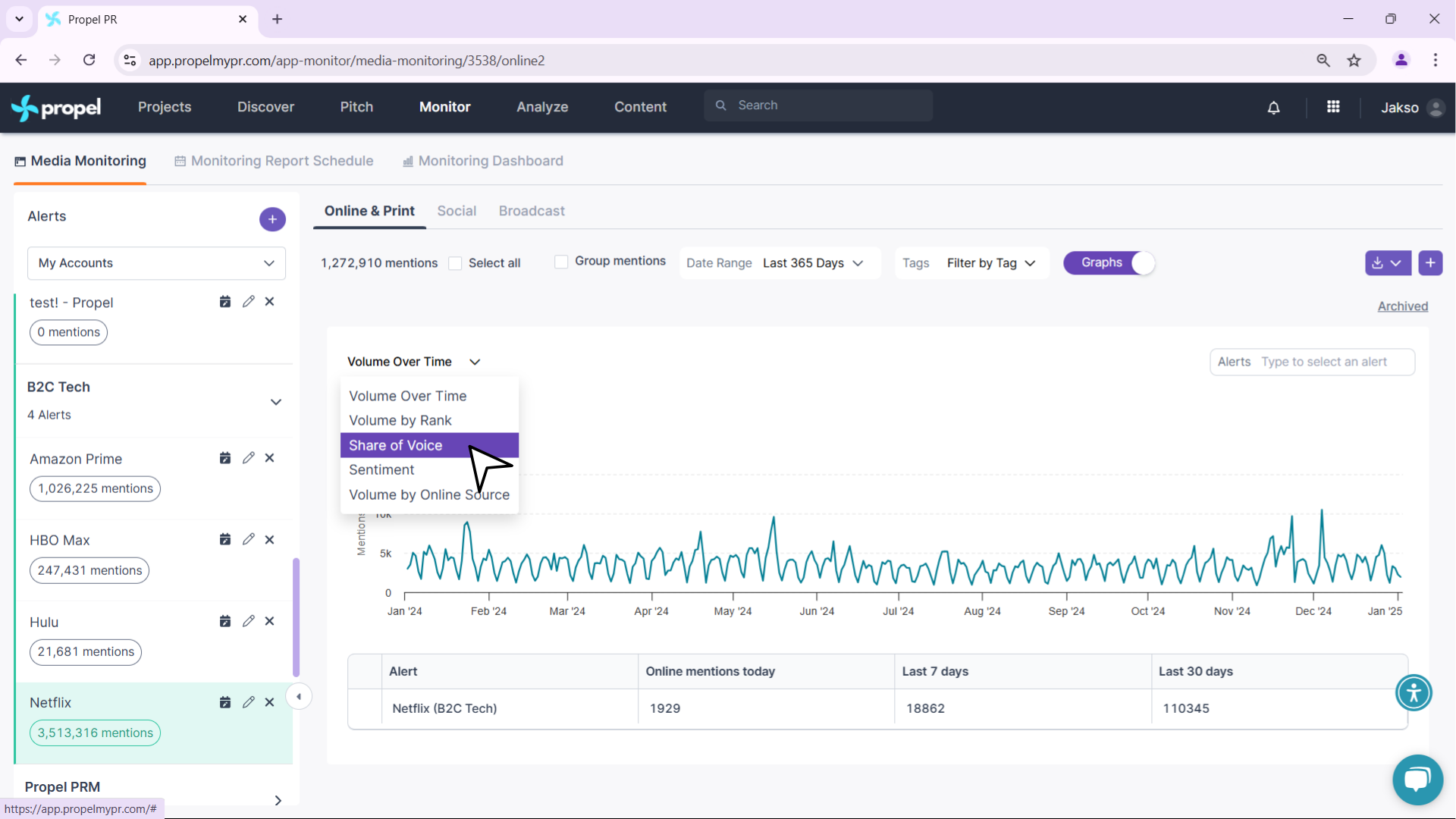Open Monitoring Dashboard tab
The image size is (1456, 819).
[x=483, y=161]
